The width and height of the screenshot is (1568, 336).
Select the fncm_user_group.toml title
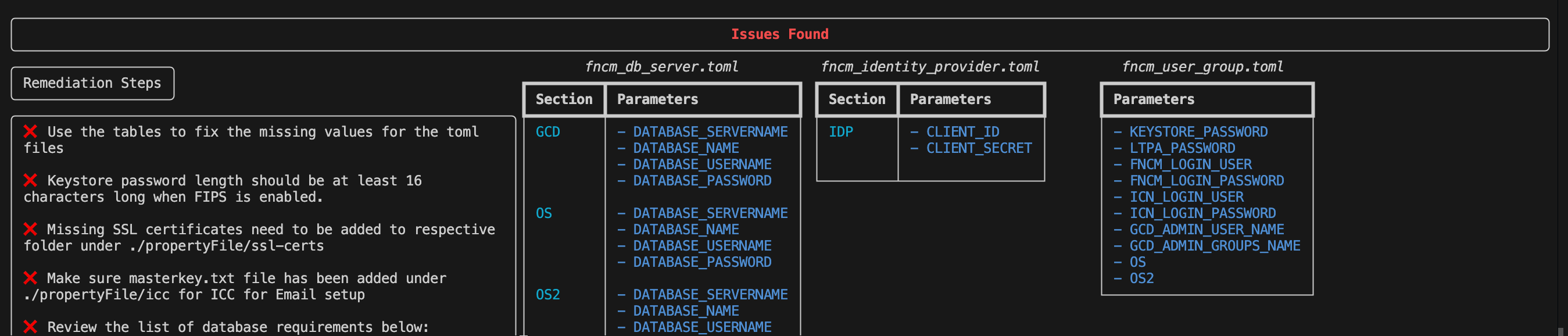[1203, 67]
